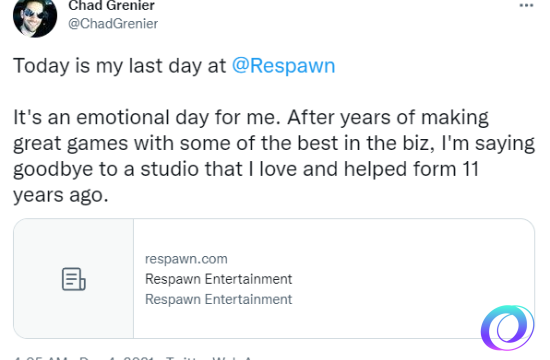Click the gray Respawn Entertainment card description
The width and height of the screenshot is (550, 360).
click(219, 299)
